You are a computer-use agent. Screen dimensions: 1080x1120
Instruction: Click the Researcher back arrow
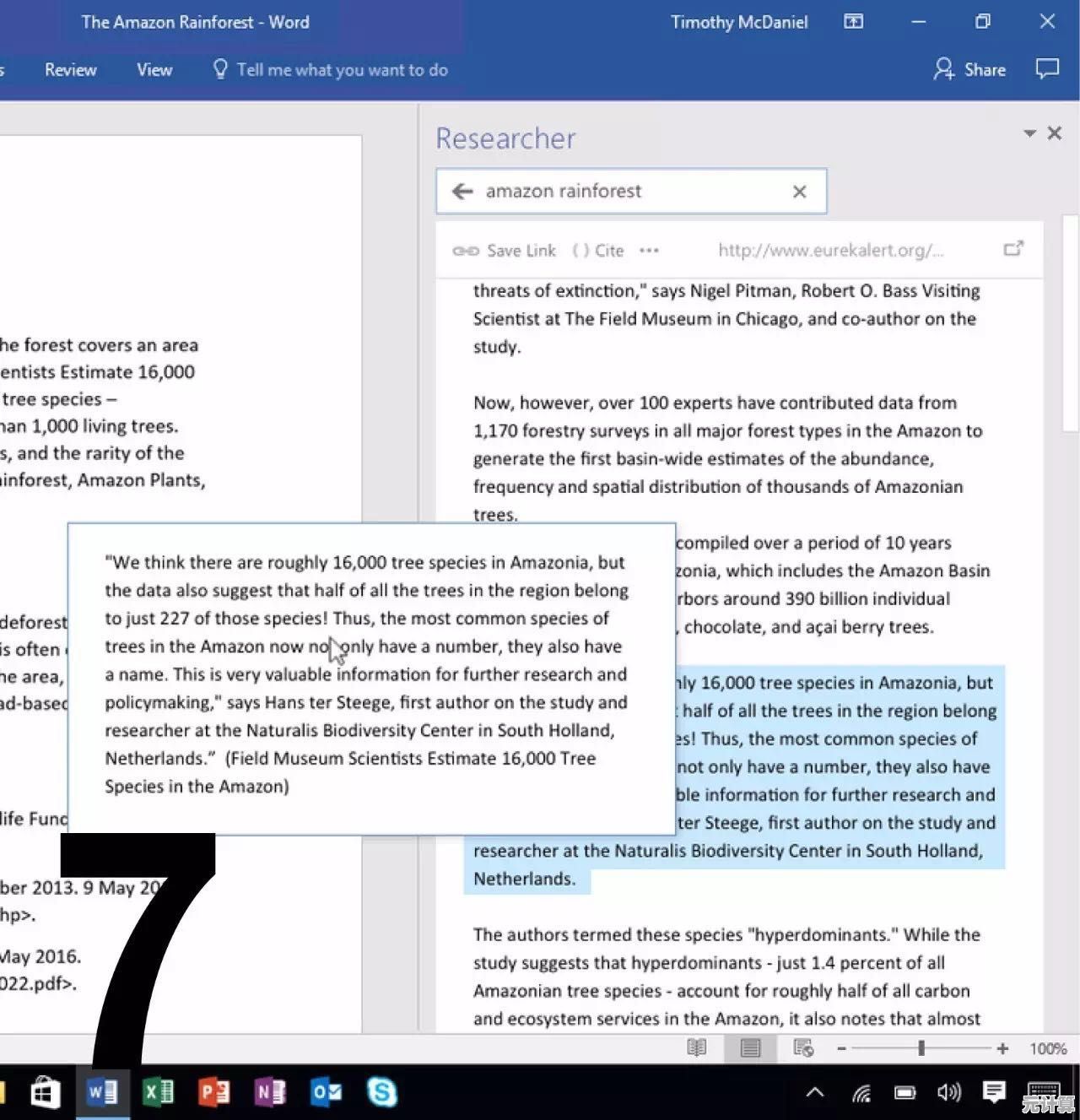coord(462,192)
